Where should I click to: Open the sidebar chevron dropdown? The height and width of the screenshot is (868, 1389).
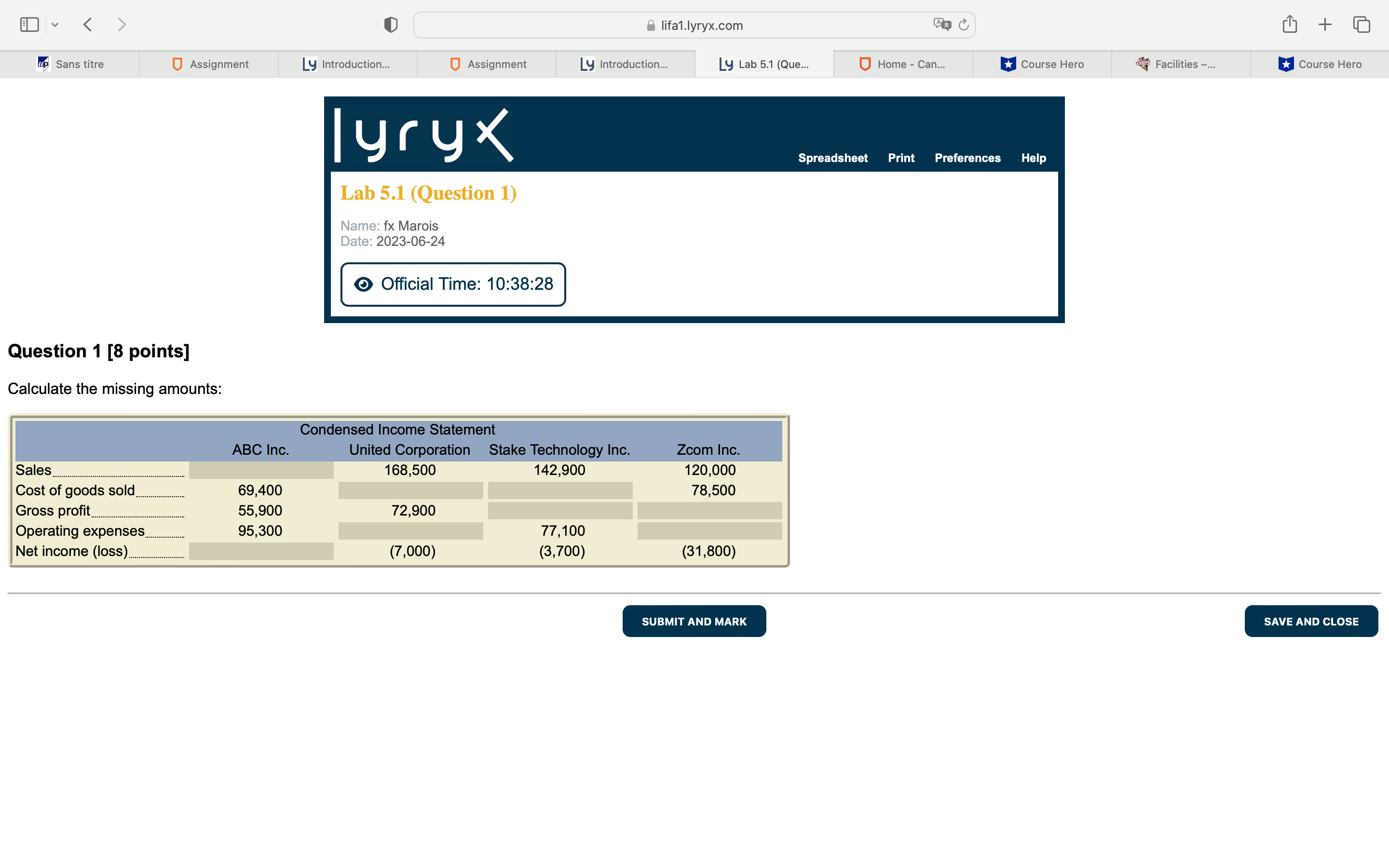coord(55,24)
